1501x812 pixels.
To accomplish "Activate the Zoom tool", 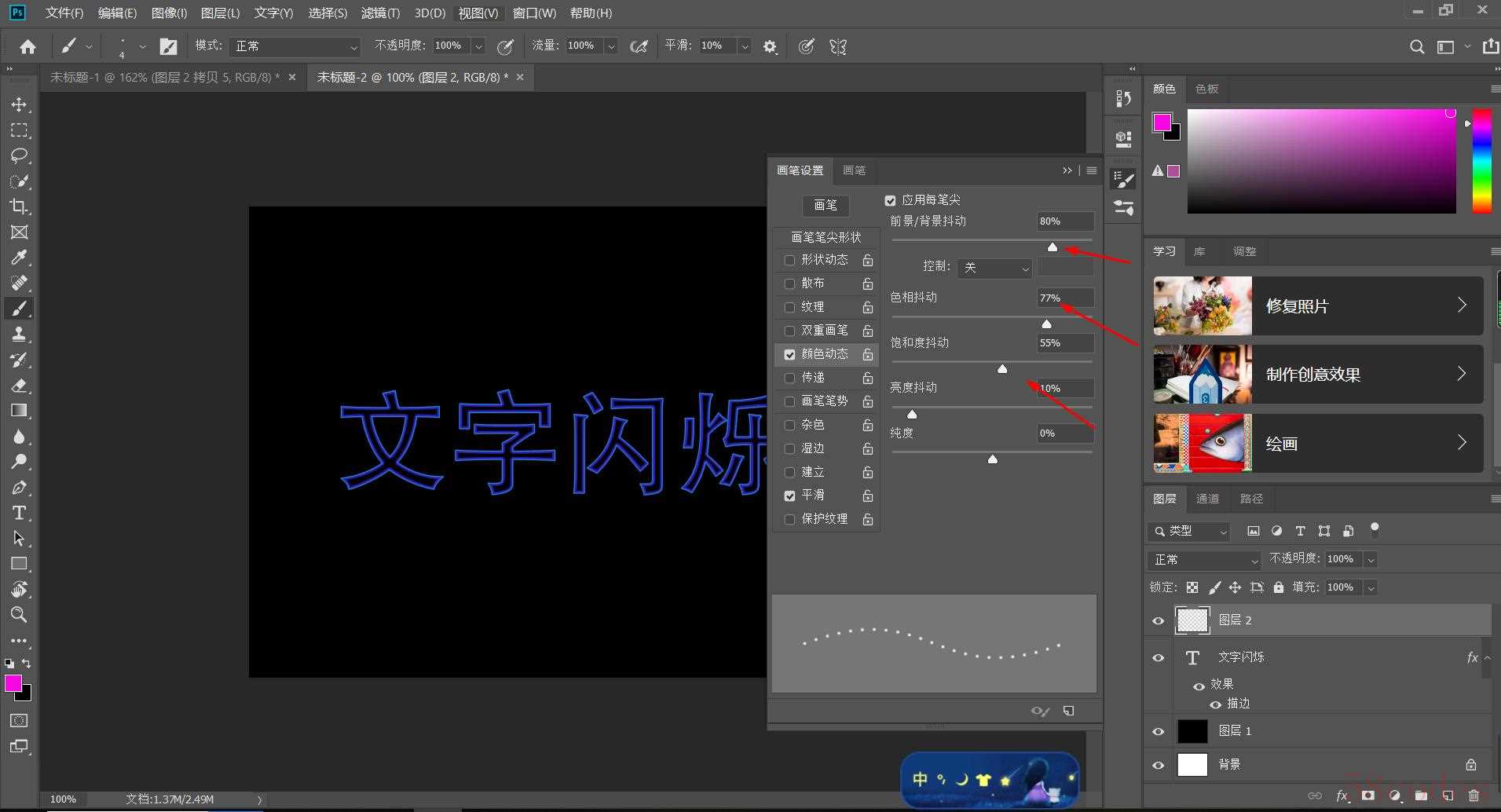I will (x=19, y=614).
